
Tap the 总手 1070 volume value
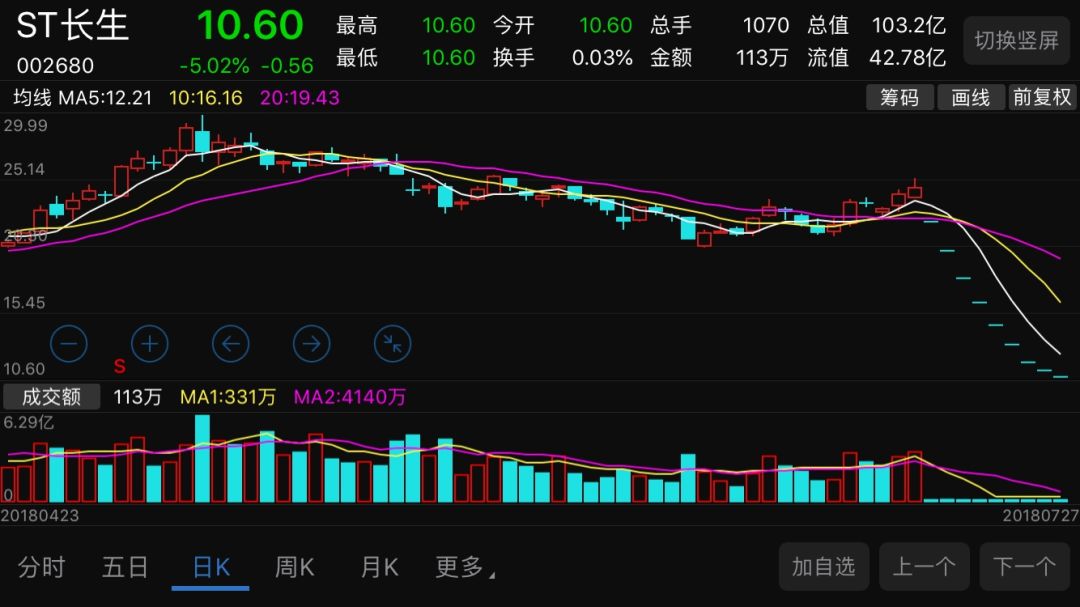tap(719, 25)
